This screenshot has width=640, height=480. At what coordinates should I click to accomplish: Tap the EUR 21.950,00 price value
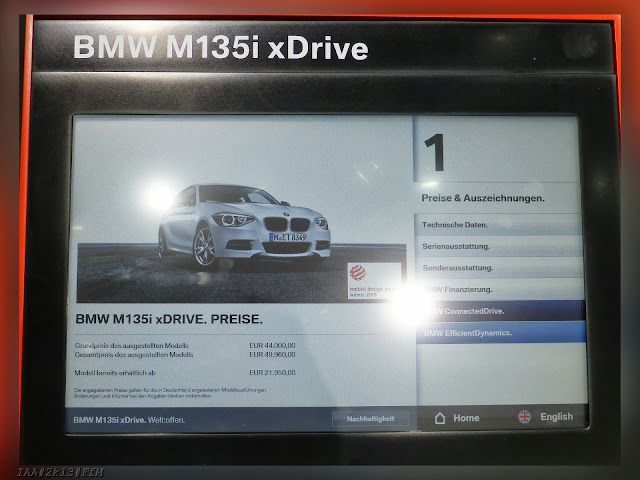click(272, 373)
